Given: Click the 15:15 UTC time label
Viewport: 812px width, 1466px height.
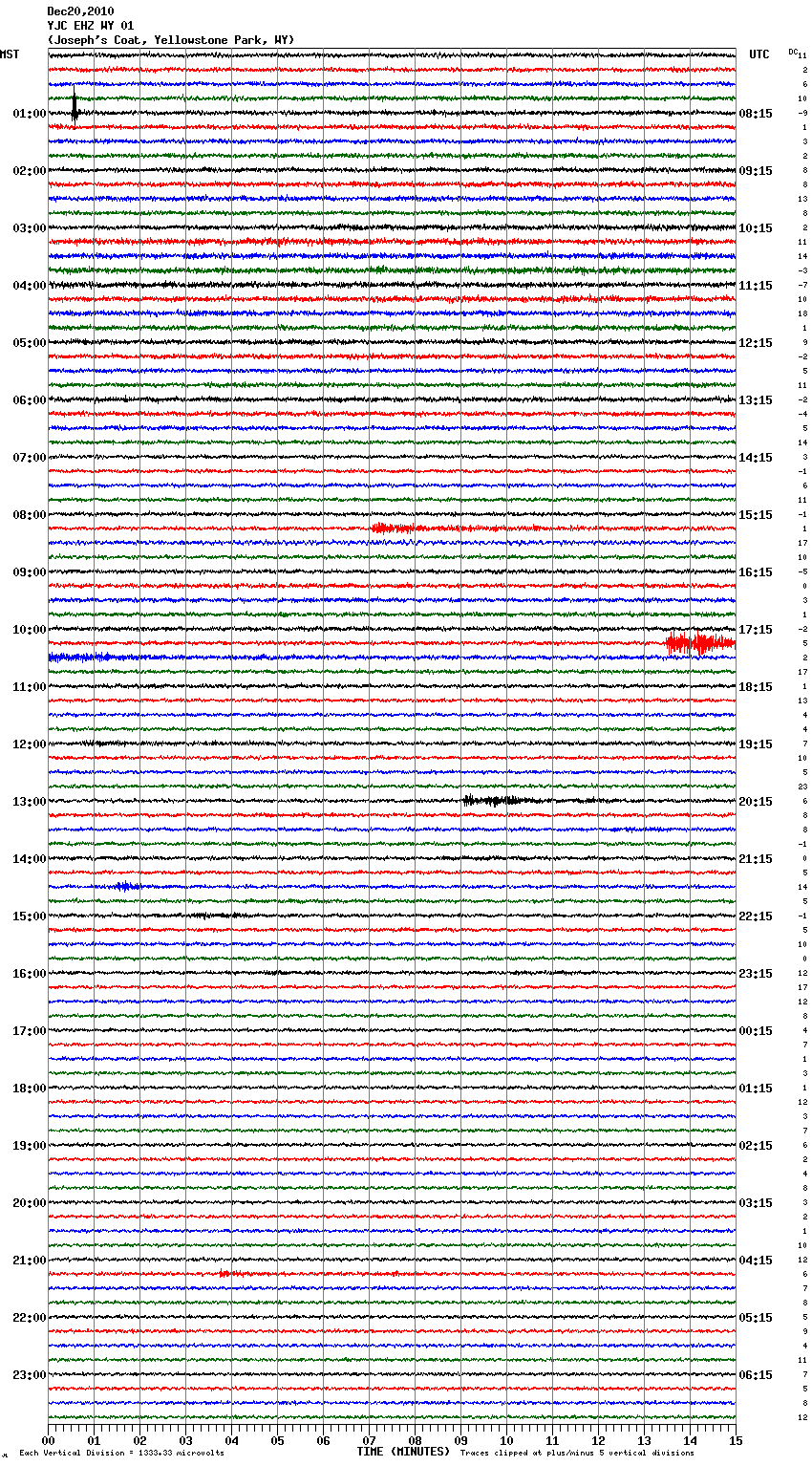Looking at the screenshot, I should [x=756, y=515].
